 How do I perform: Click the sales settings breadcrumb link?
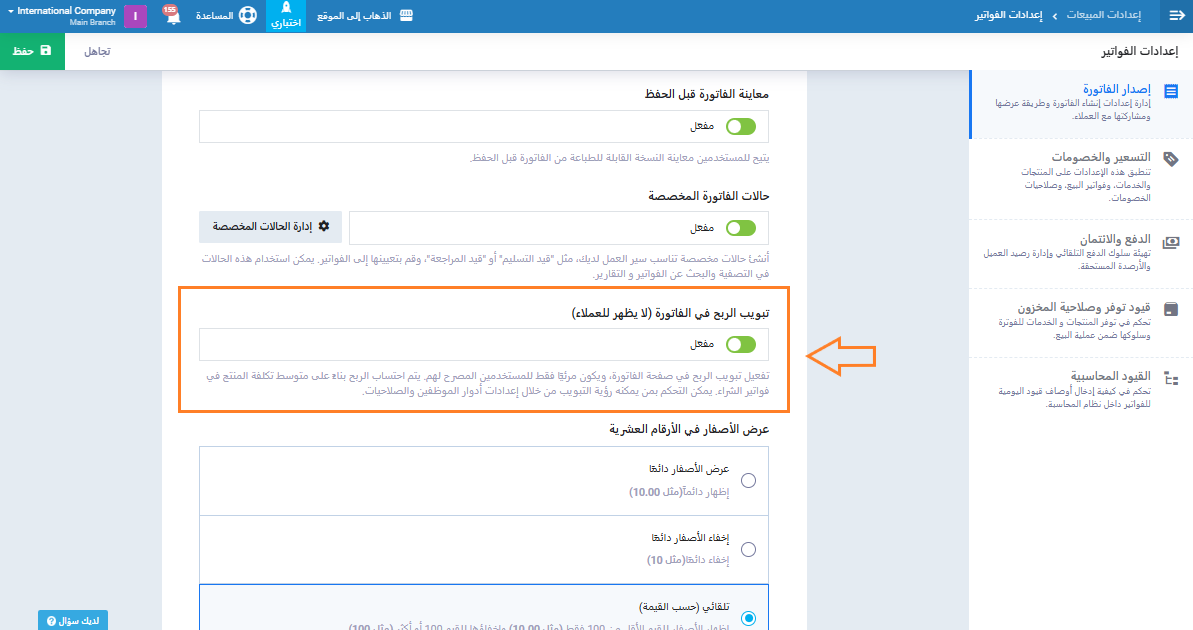(1108, 16)
